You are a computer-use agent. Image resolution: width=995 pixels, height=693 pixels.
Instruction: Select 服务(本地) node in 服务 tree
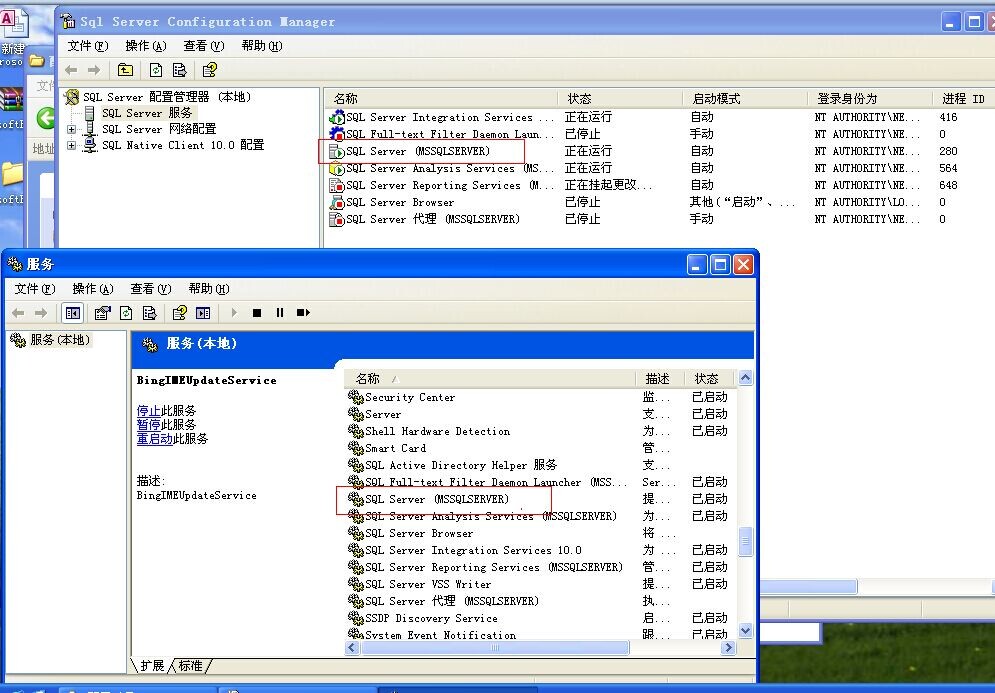coord(60,340)
